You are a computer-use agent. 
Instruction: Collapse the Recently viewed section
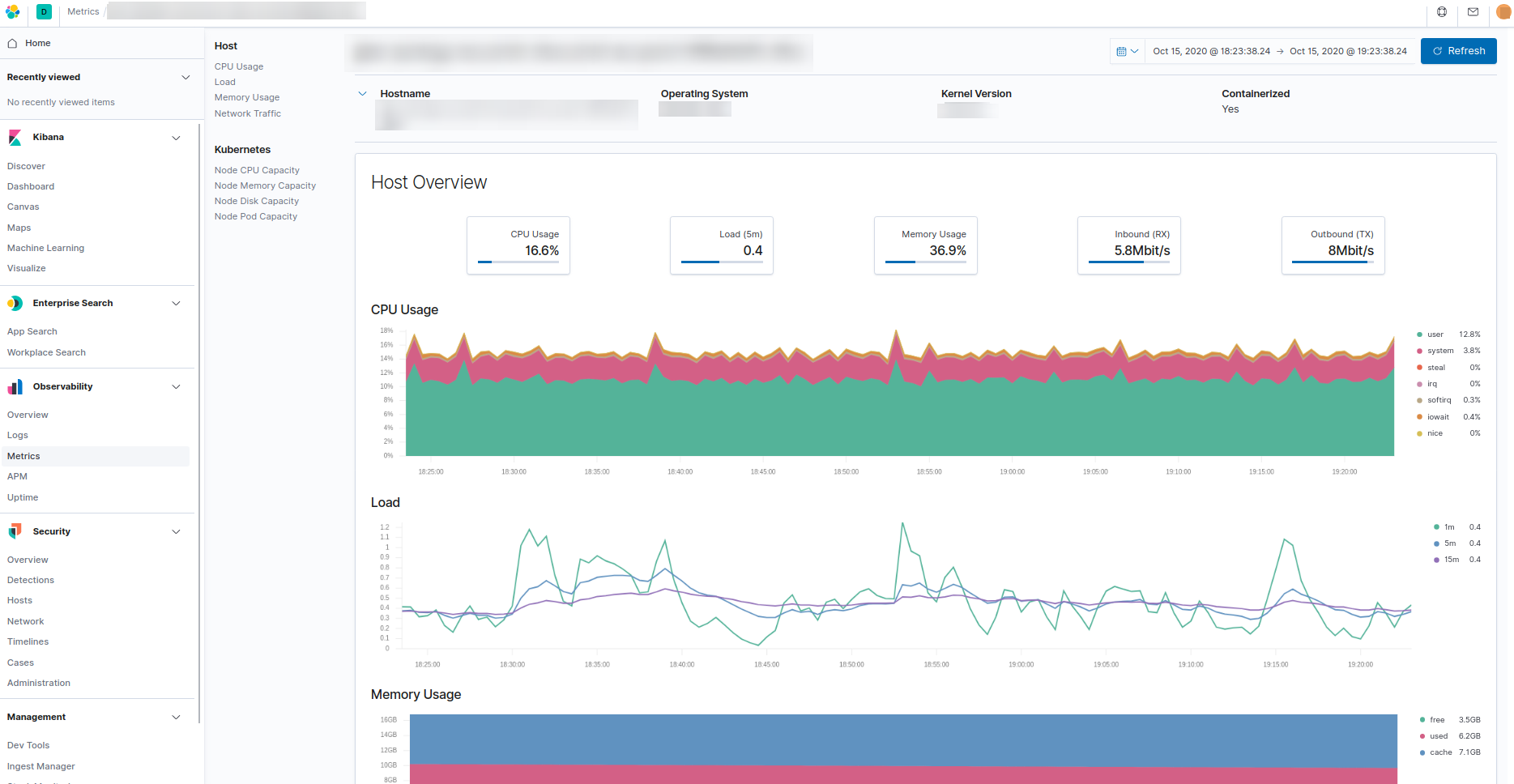pyautogui.click(x=186, y=77)
